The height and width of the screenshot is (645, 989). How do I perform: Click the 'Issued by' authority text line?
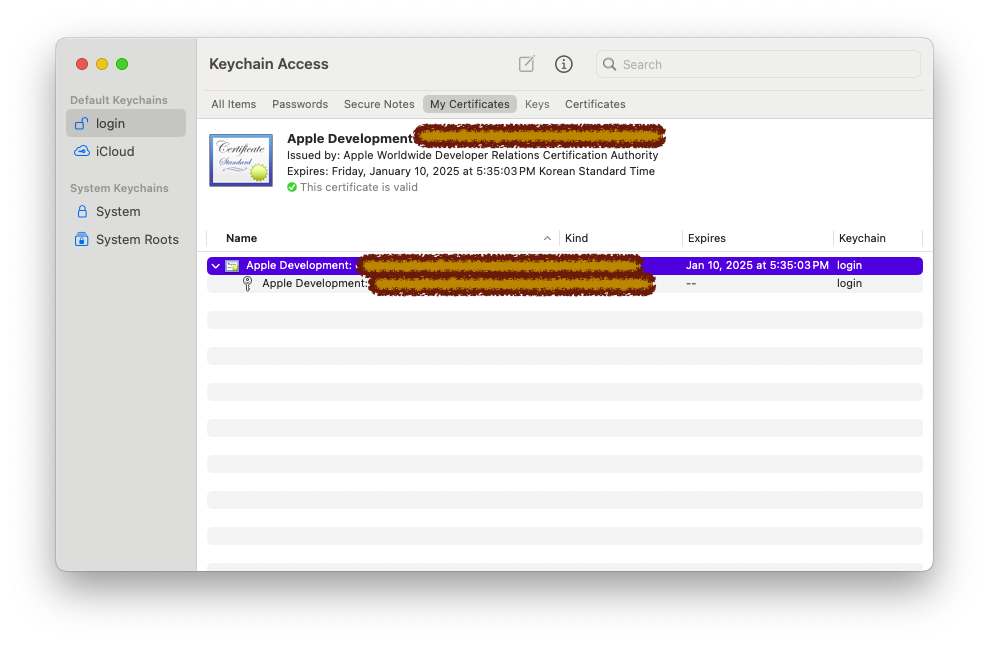472,155
